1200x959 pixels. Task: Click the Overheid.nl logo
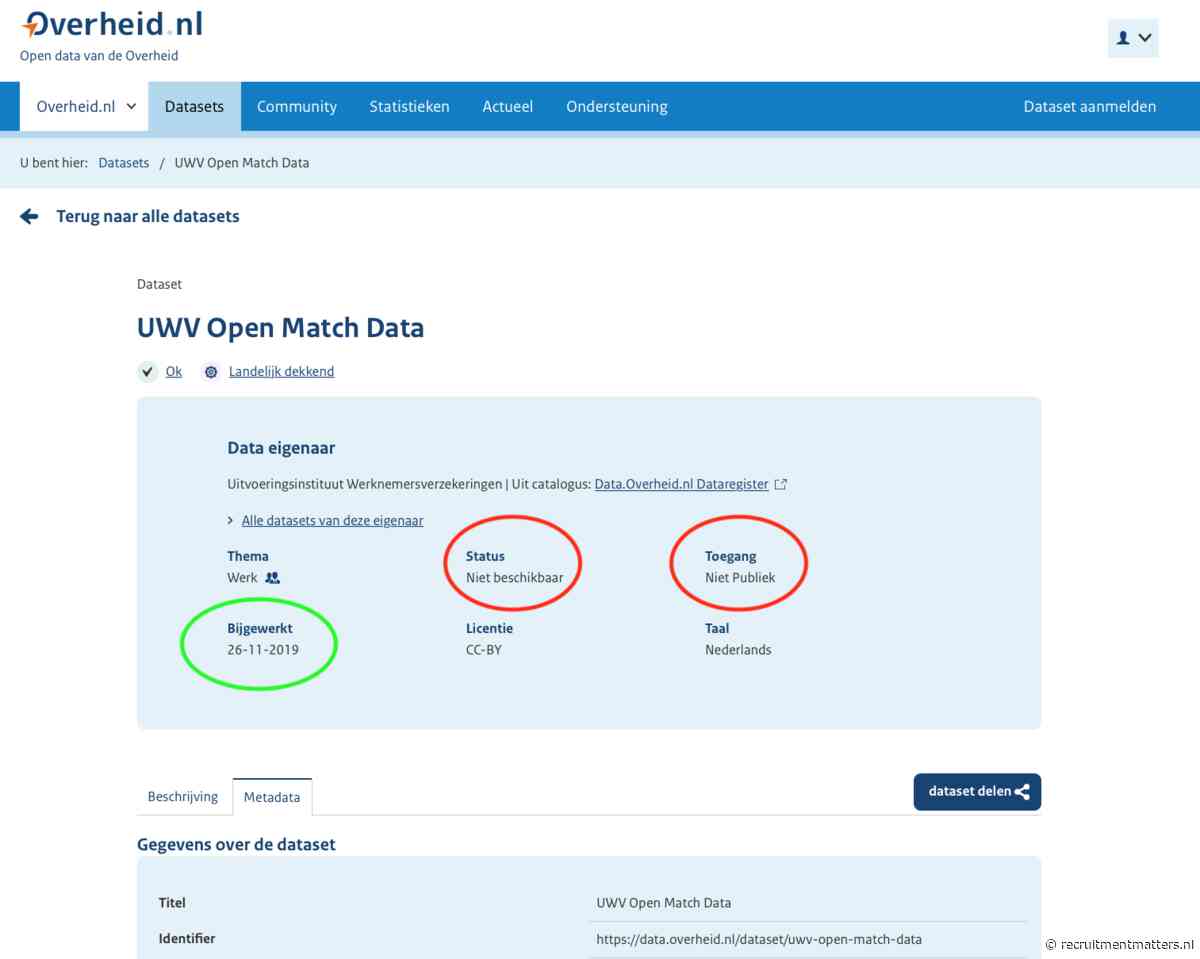coord(111,25)
